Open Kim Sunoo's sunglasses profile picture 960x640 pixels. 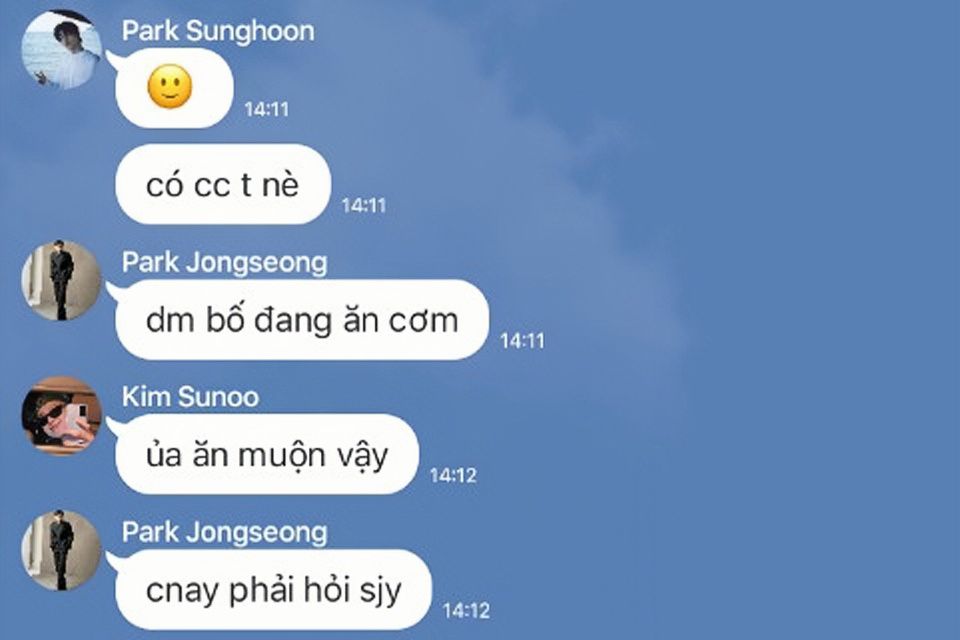coord(62,415)
